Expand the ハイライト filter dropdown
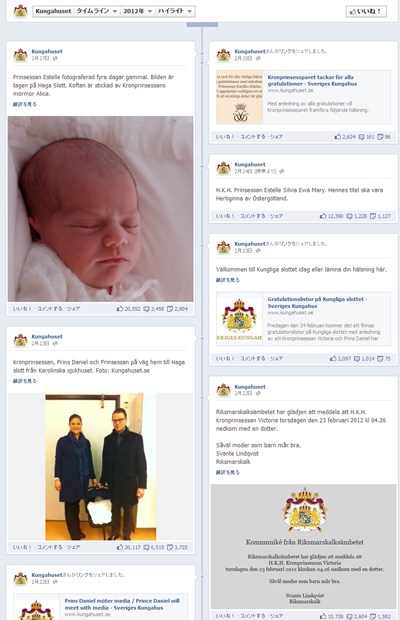This screenshot has width=400, height=620. click(x=175, y=11)
